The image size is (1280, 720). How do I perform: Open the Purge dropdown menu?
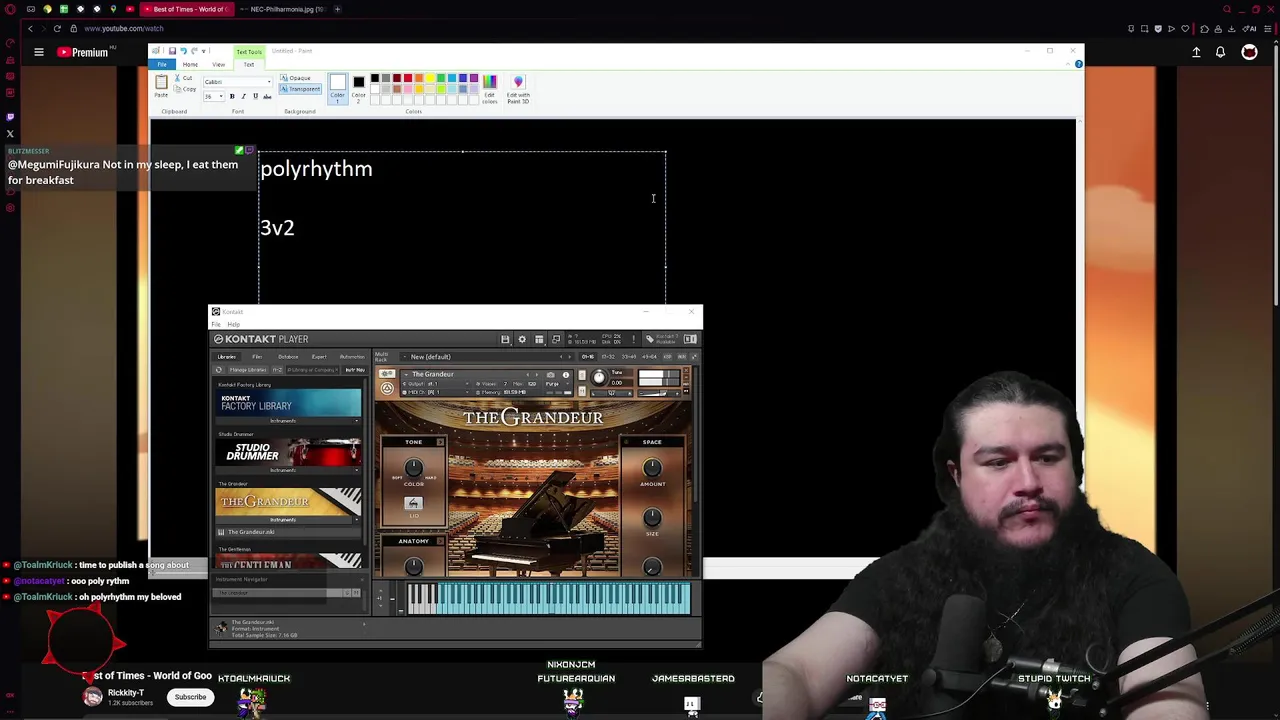(x=557, y=384)
